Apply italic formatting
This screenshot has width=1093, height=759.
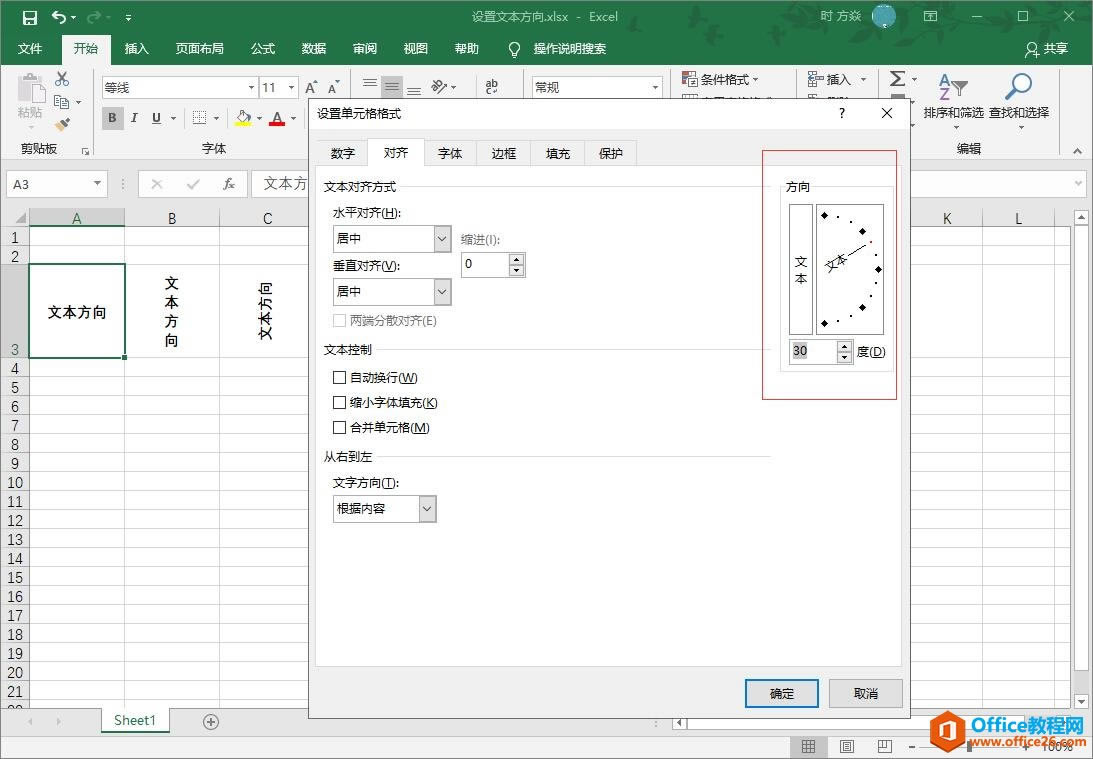(134, 118)
